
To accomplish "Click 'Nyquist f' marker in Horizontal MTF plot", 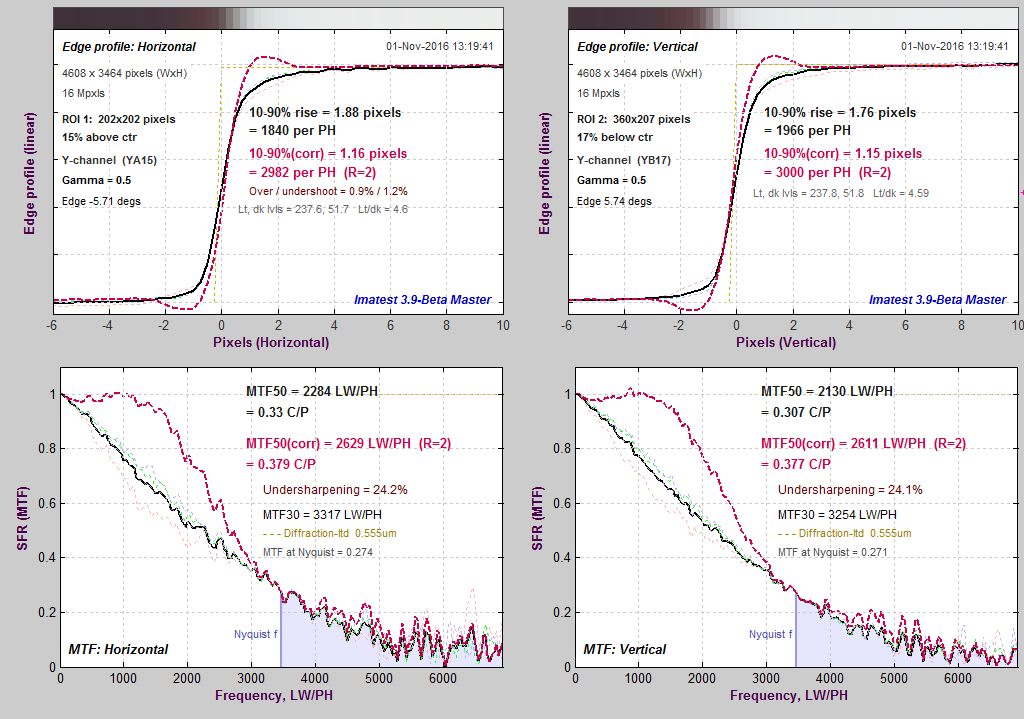I will click(256, 634).
